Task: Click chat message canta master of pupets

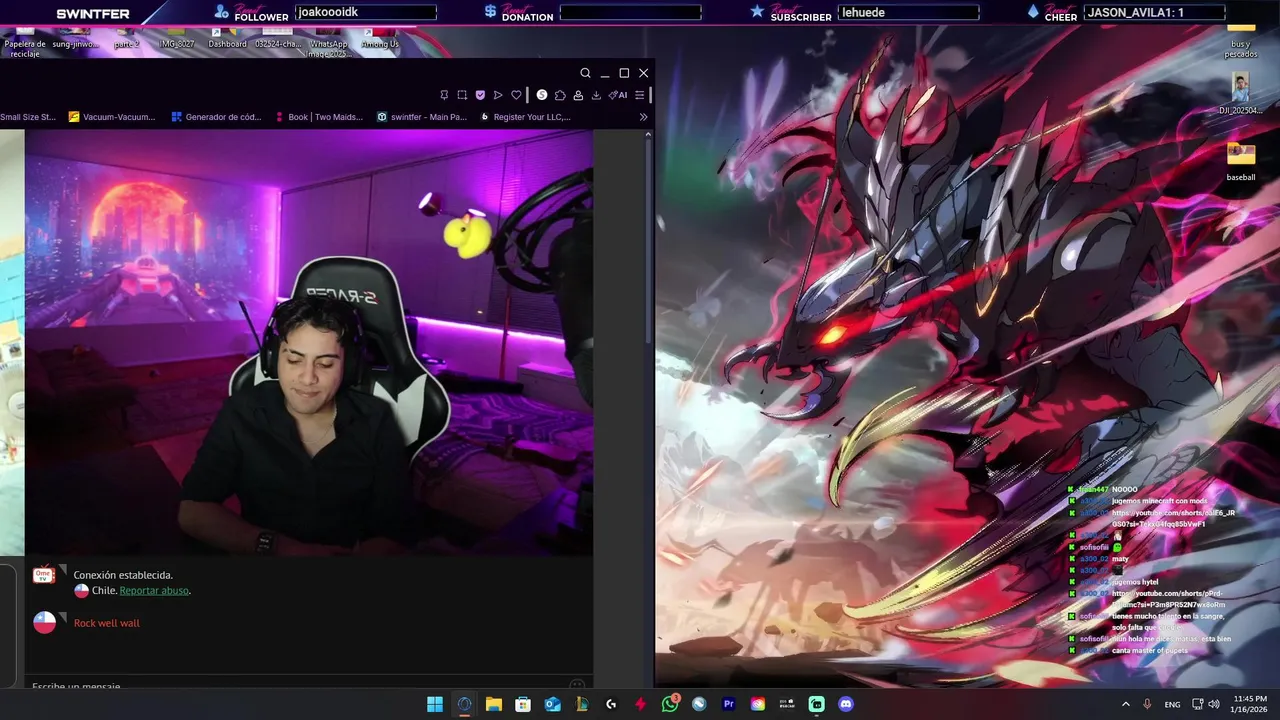Action: tap(1150, 650)
